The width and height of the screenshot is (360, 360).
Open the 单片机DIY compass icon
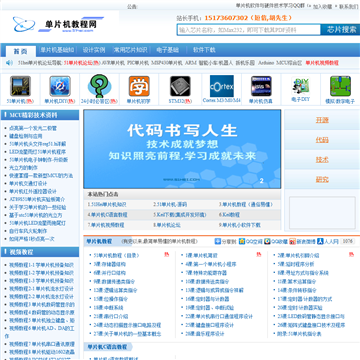tap(60, 86)
